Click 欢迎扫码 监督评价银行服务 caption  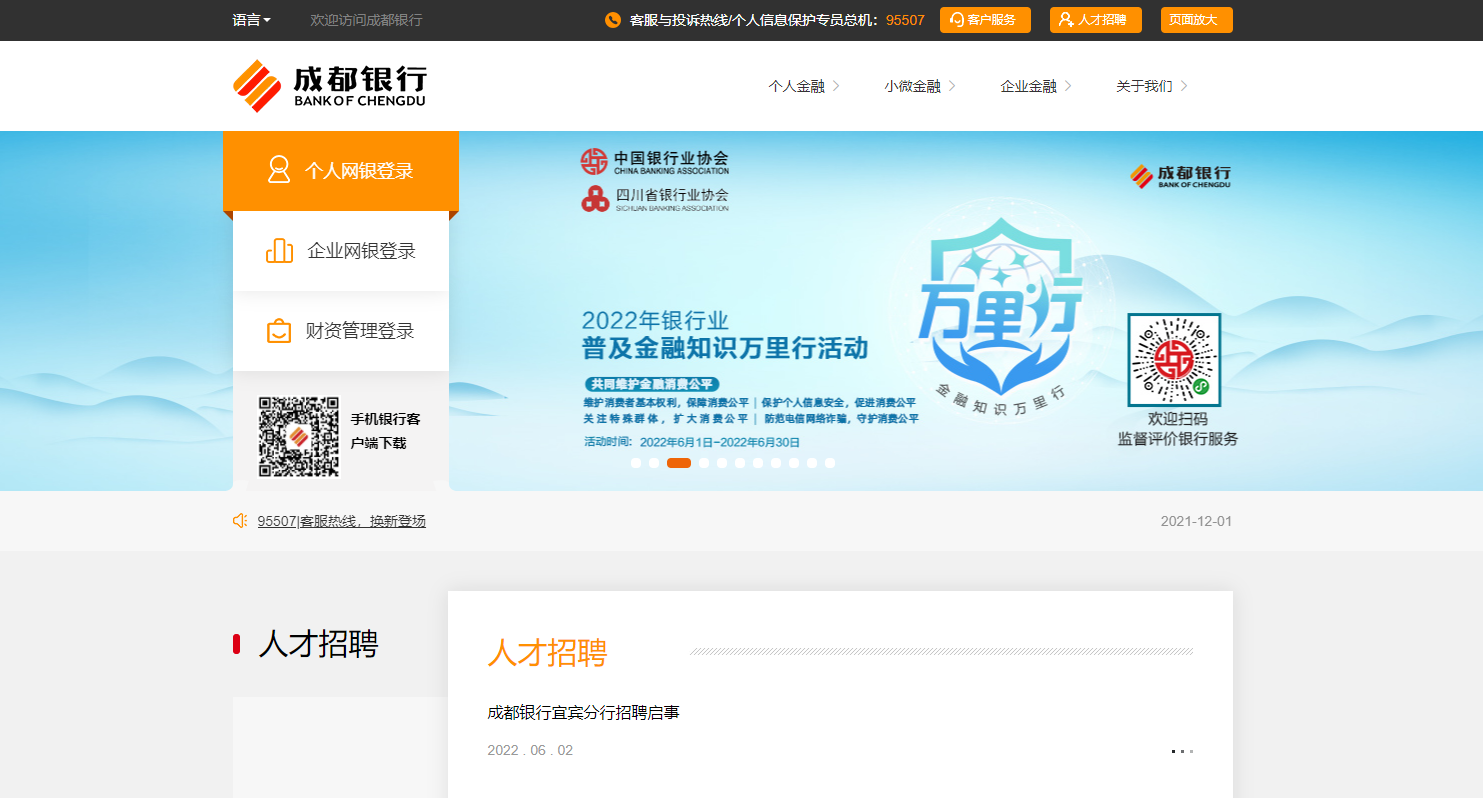(x=1178, y=429)
